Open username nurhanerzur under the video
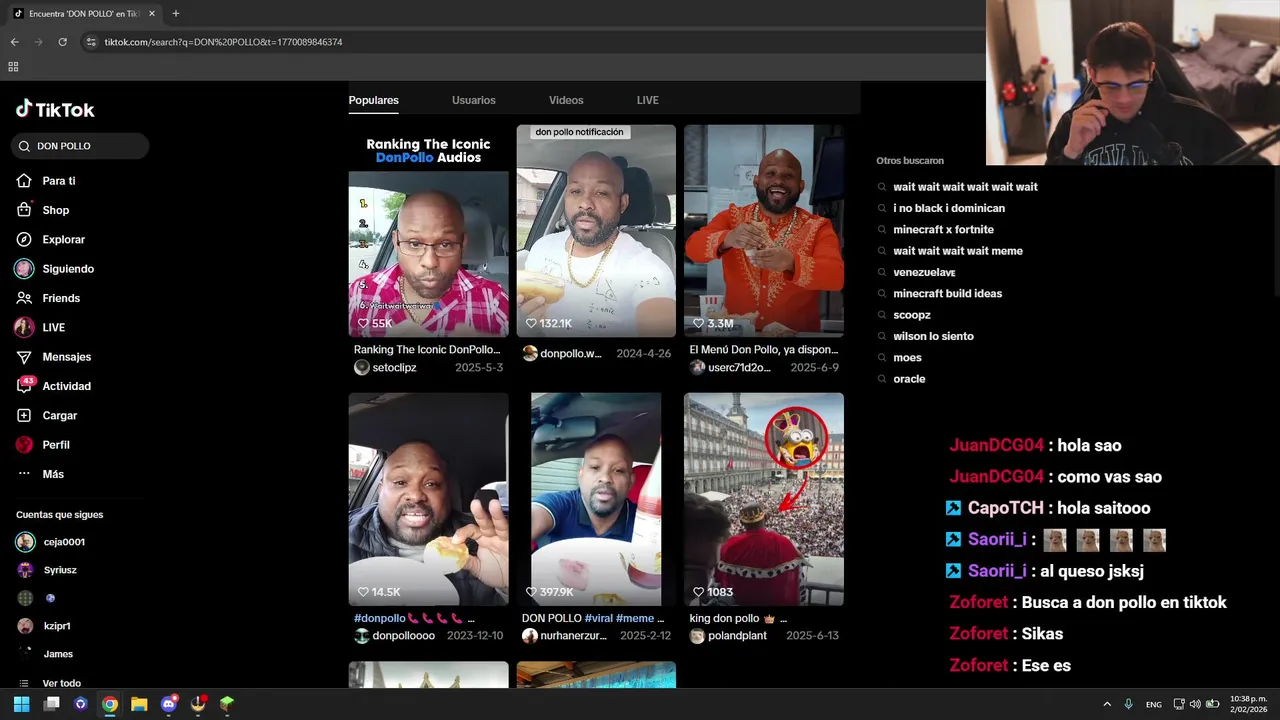Screen dimensions: 1280x720 (573, 636)
